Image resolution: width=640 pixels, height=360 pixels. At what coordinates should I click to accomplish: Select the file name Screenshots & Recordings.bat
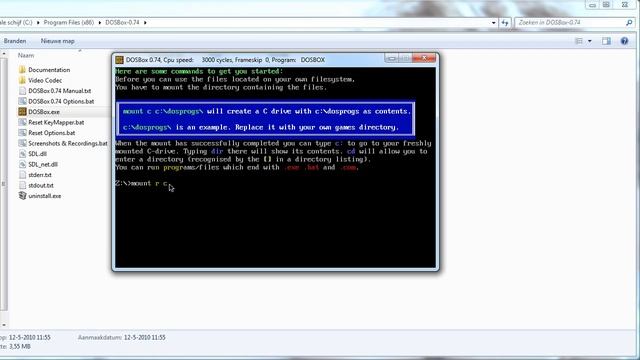coord(68,143)
